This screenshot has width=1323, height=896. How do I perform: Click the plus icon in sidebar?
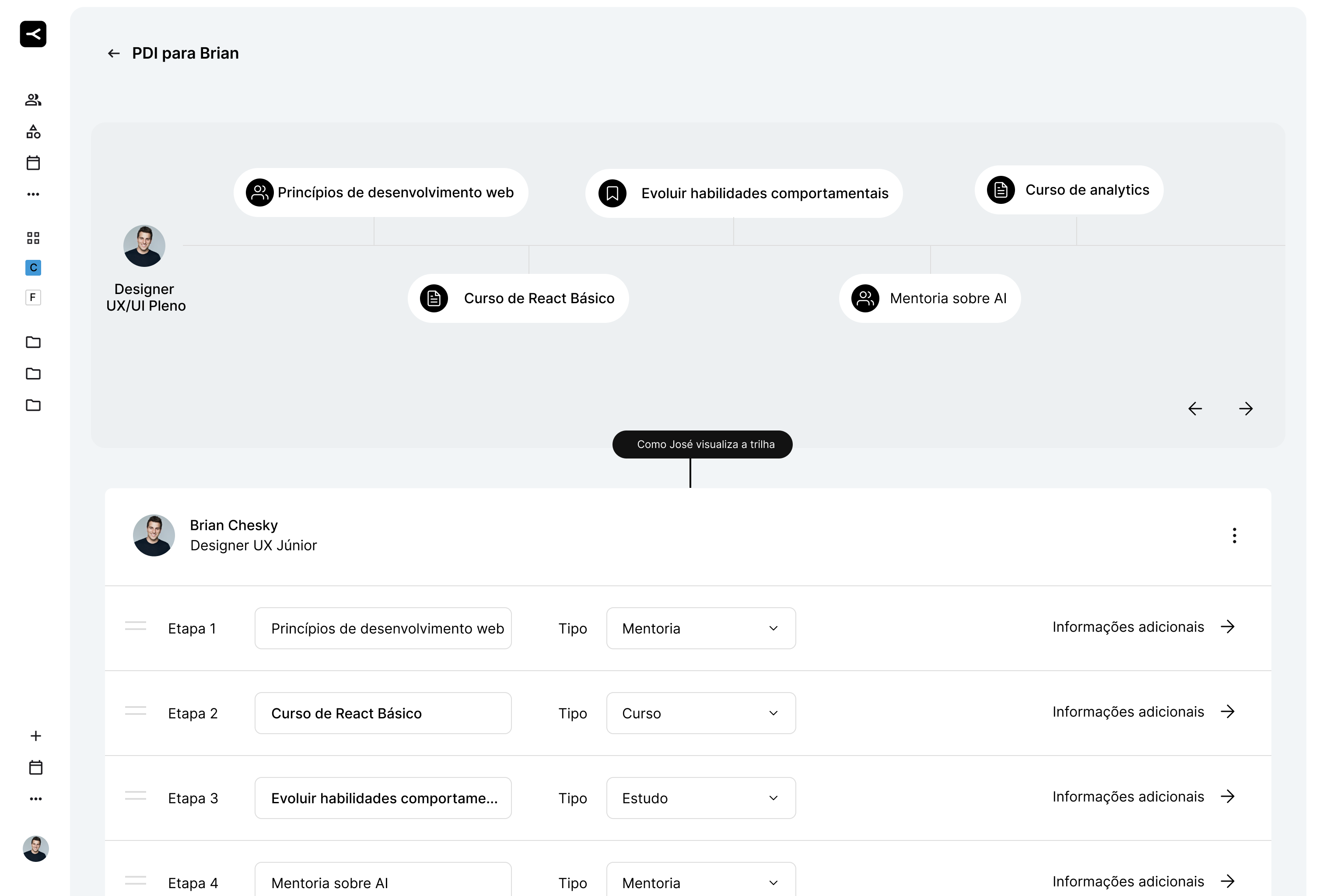[x=35, y=736]
